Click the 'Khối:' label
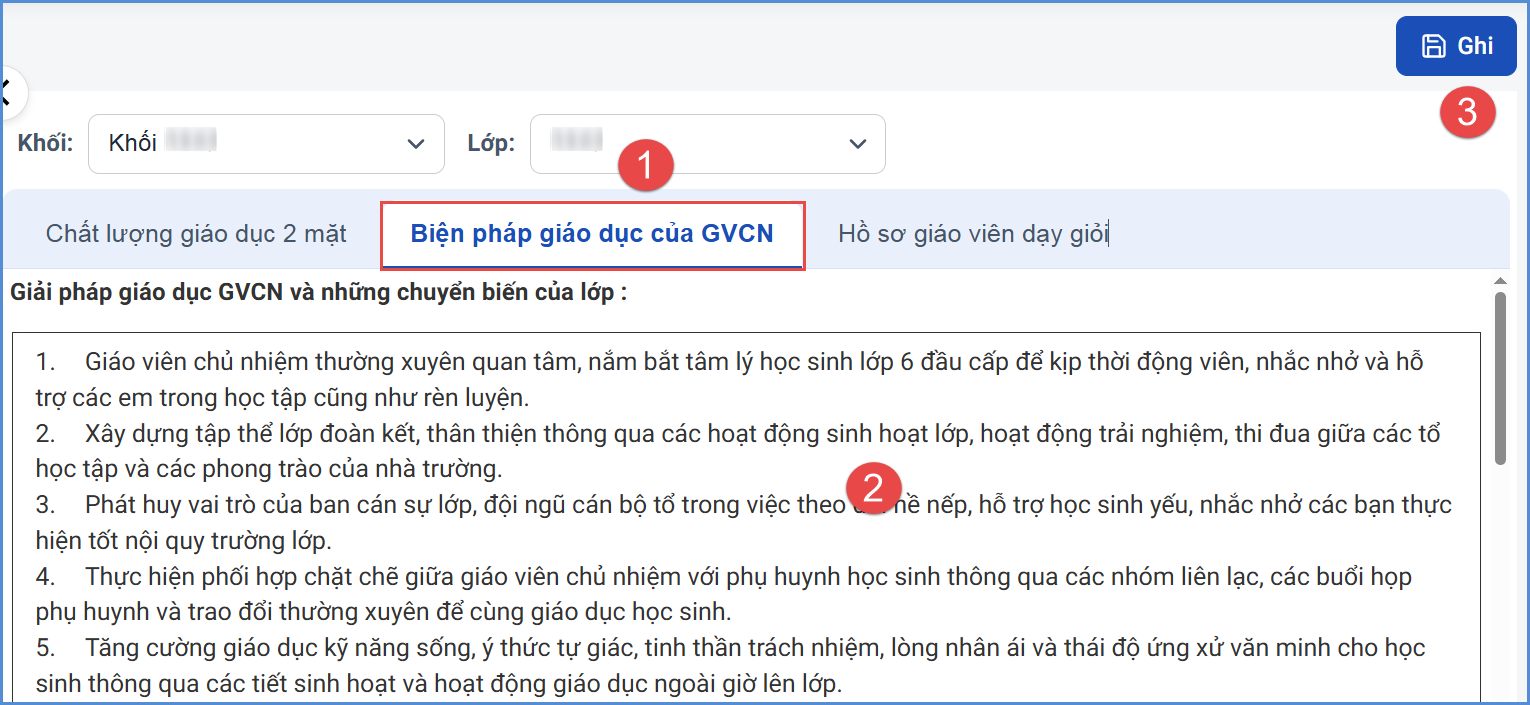This screenshot has height=705, width=1530. tap(46, 143)
